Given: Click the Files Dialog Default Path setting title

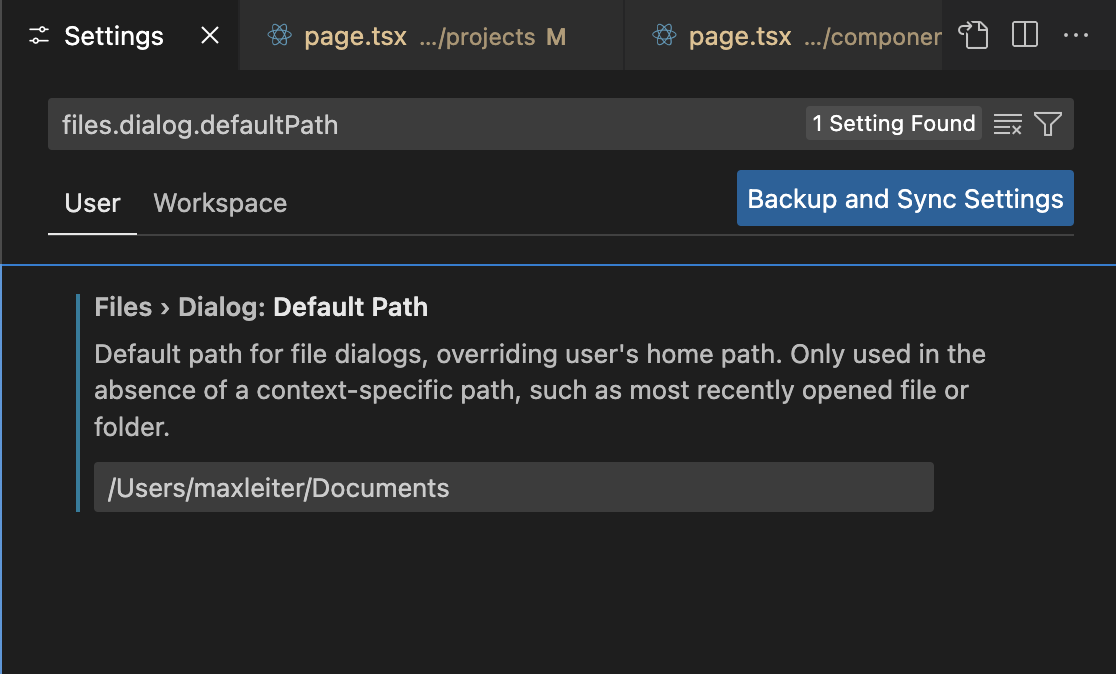Looking at the screenshot, I should click(x=260, y=307).
